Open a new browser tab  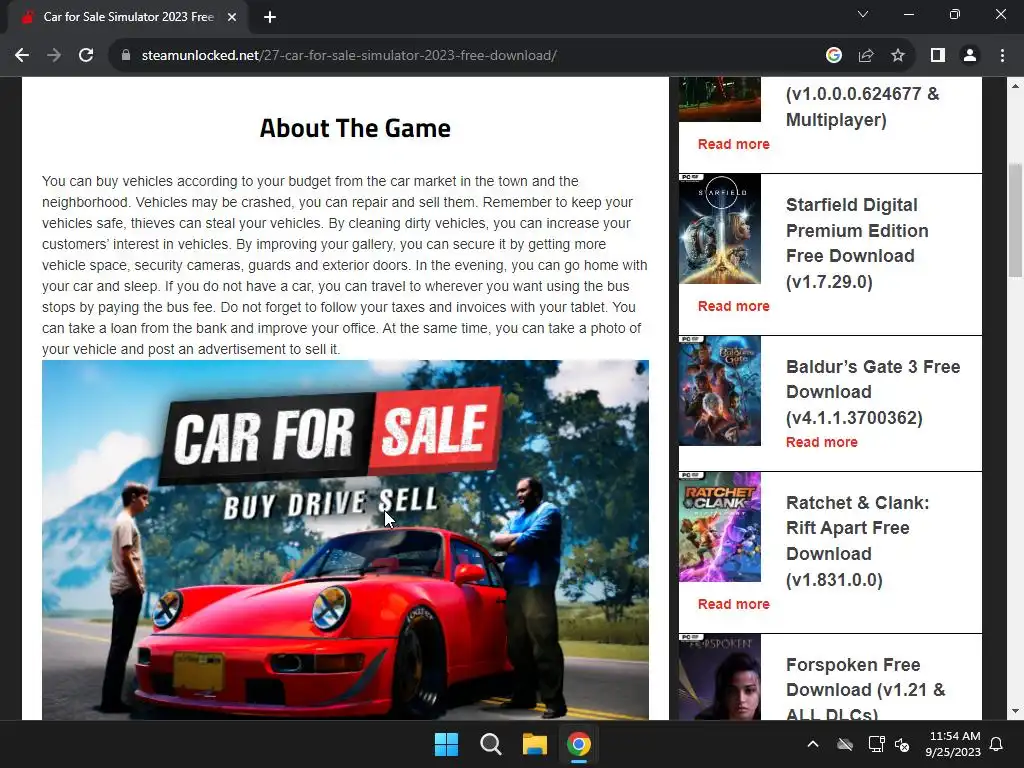click(270, 17)
